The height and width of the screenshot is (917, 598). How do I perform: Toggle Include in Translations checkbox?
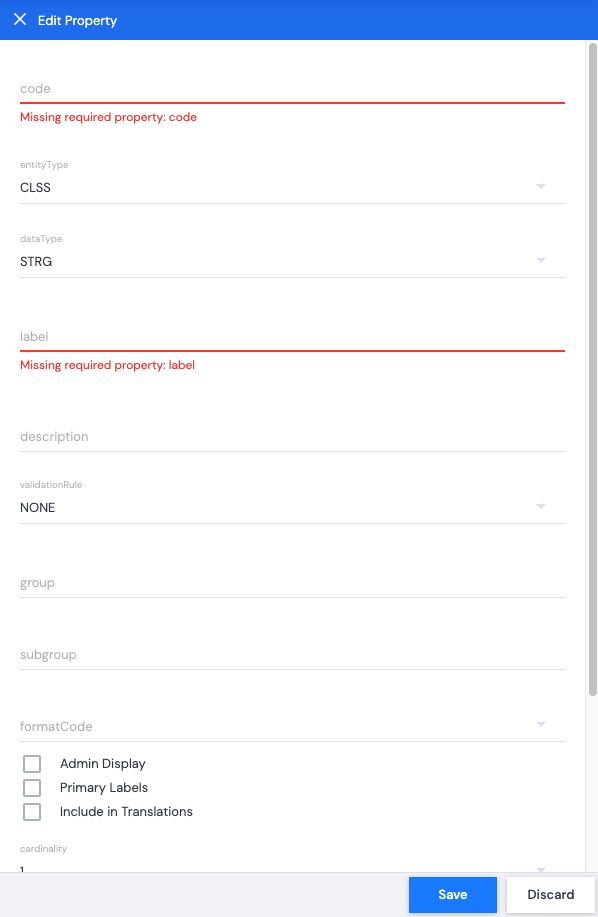tap(32, 812)
